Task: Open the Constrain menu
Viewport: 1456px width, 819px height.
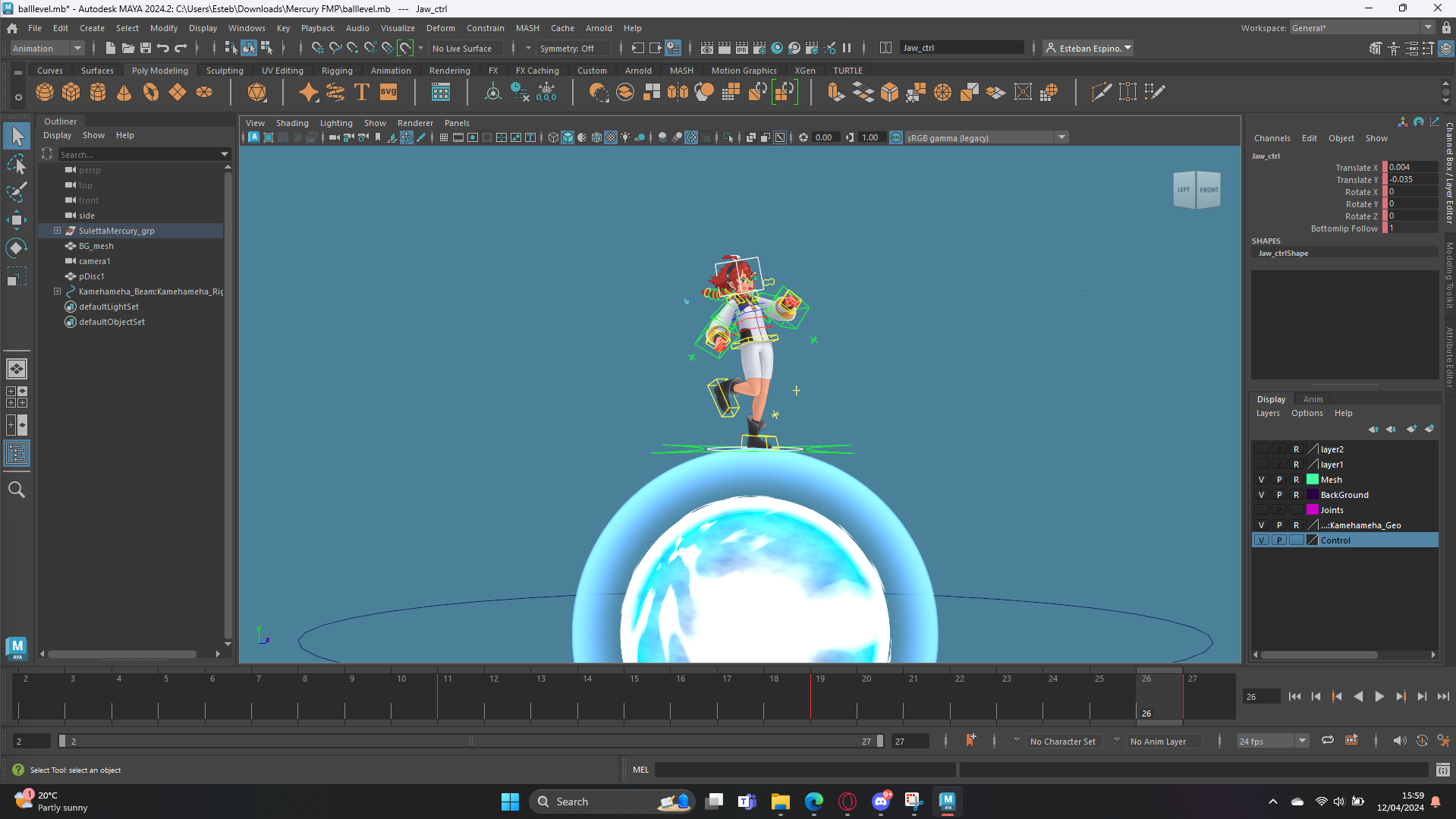Action: (485, 28)
